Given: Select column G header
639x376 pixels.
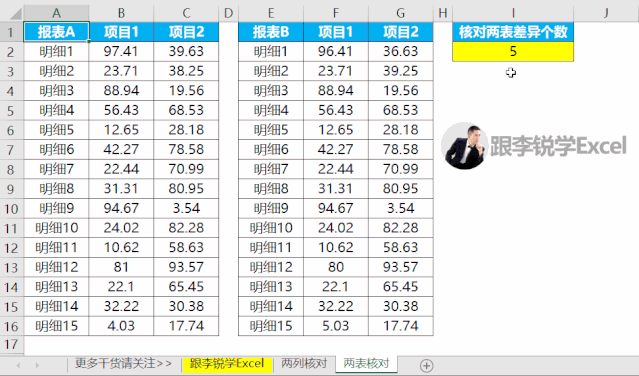Looking at the screenshot, I should (401, 13).
